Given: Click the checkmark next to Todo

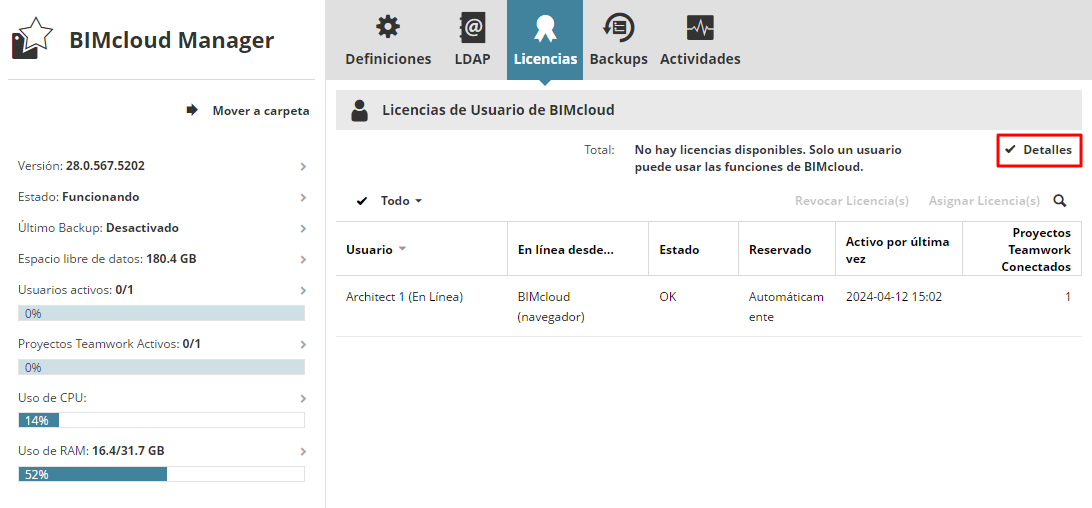Looking at the screenshot, I should point(361,201).
